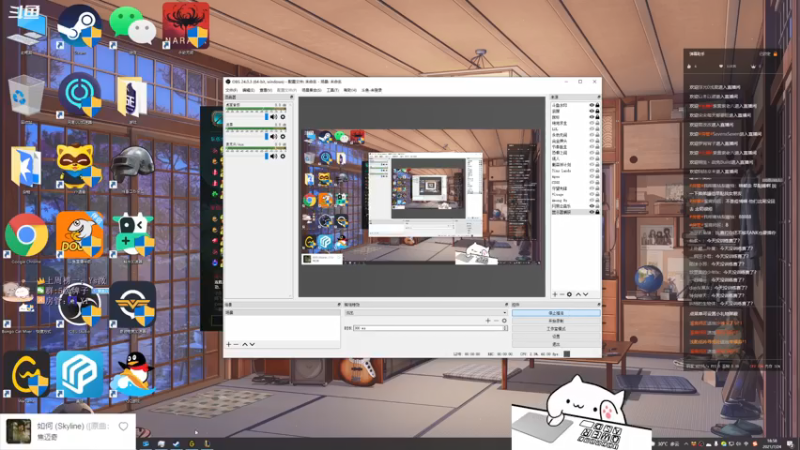Open the WeChat desktop shortcut
Screen dimensions: 800x450
[132, 27]
